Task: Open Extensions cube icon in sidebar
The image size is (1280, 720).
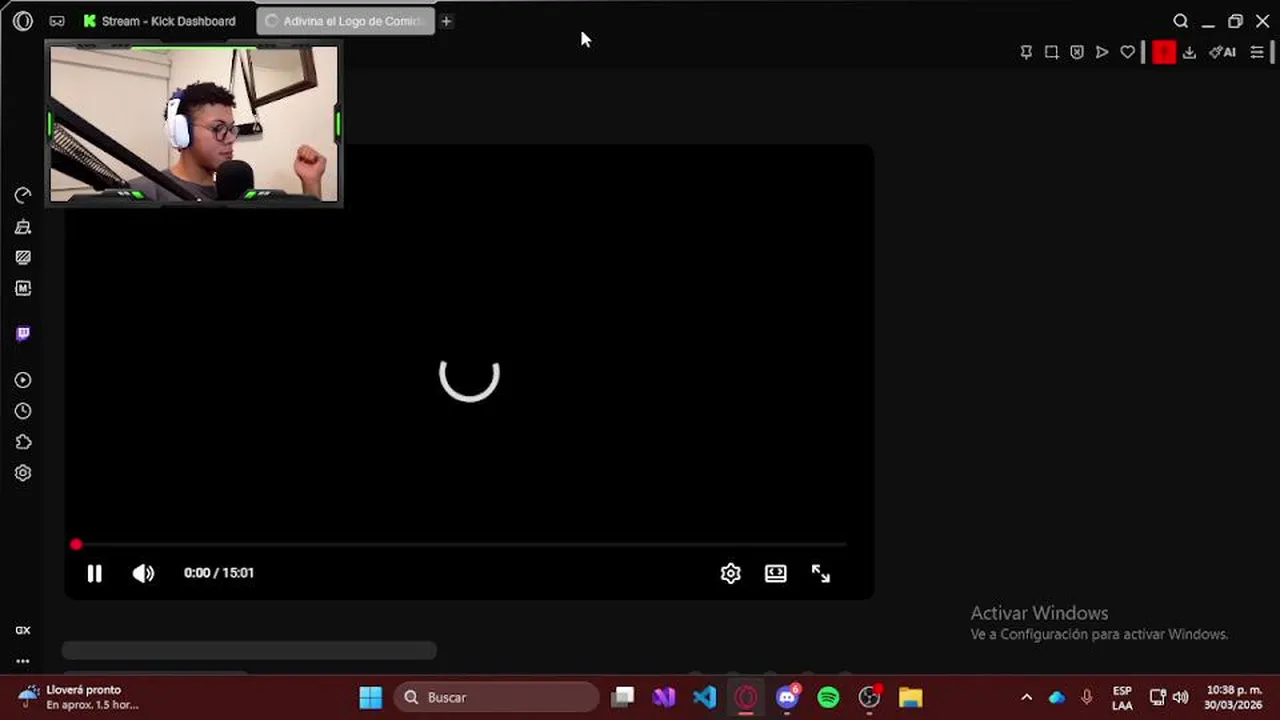Action: [x=23, y=442]
